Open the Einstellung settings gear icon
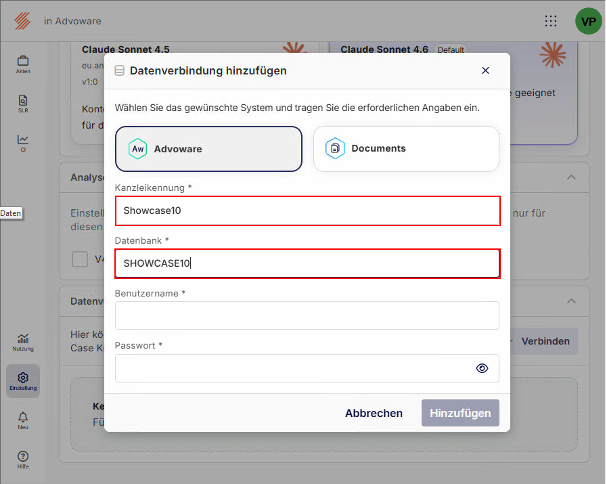606x484 pixels. [23, 381]
